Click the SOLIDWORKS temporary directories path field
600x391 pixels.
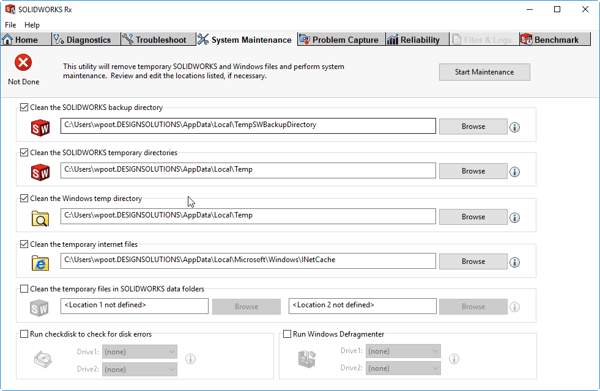click(248, 170)
